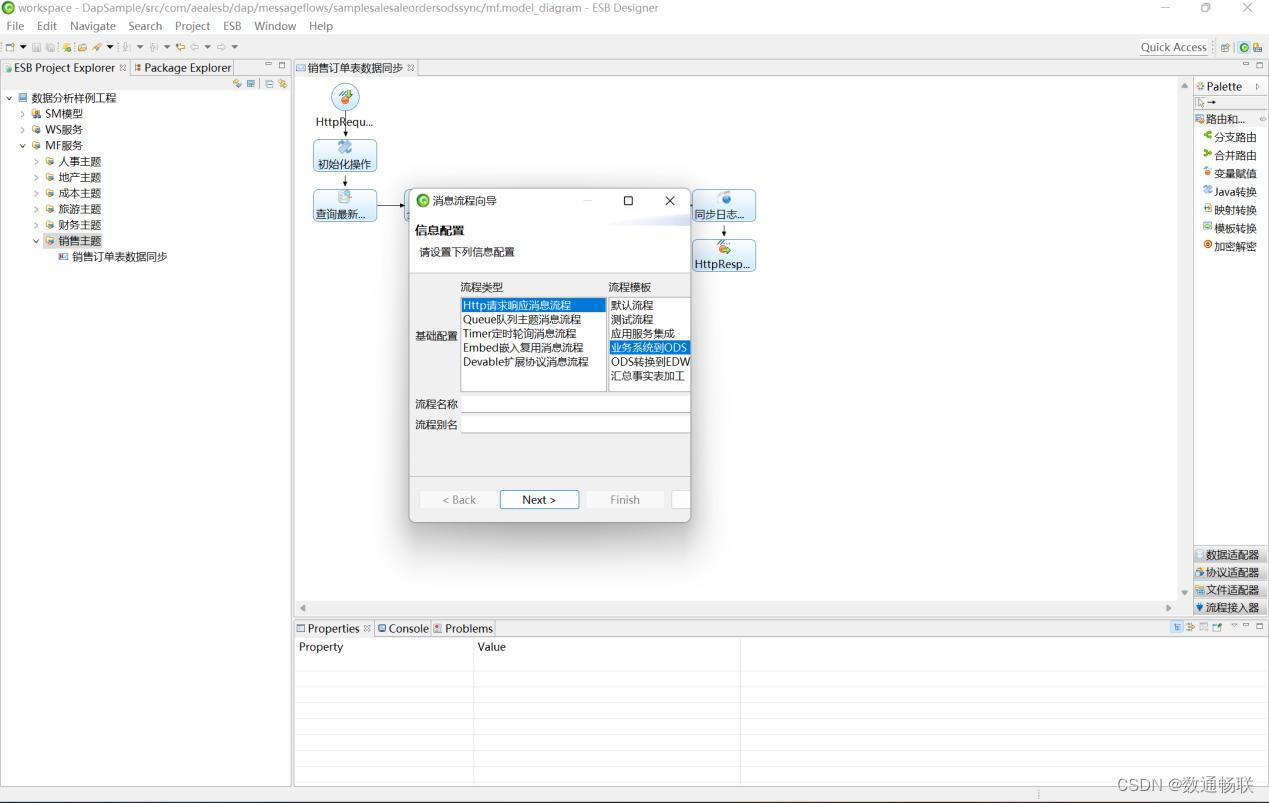Click the 查询最新... node in diagram
This screenshot has height=803, width=1269.
click(x=345, y=205)
